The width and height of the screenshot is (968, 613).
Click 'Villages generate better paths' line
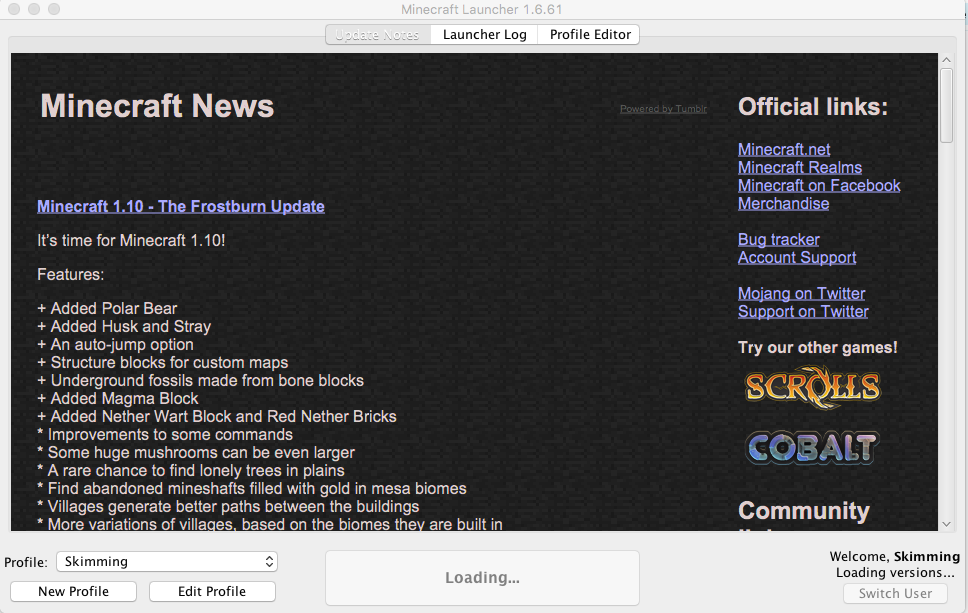[x=228, y=506]
